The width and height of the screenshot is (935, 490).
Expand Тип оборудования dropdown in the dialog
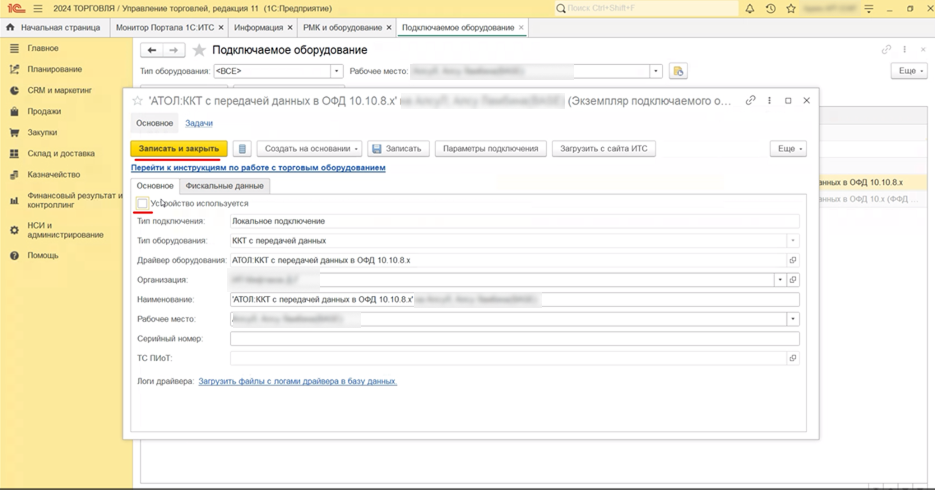(792, 241)
